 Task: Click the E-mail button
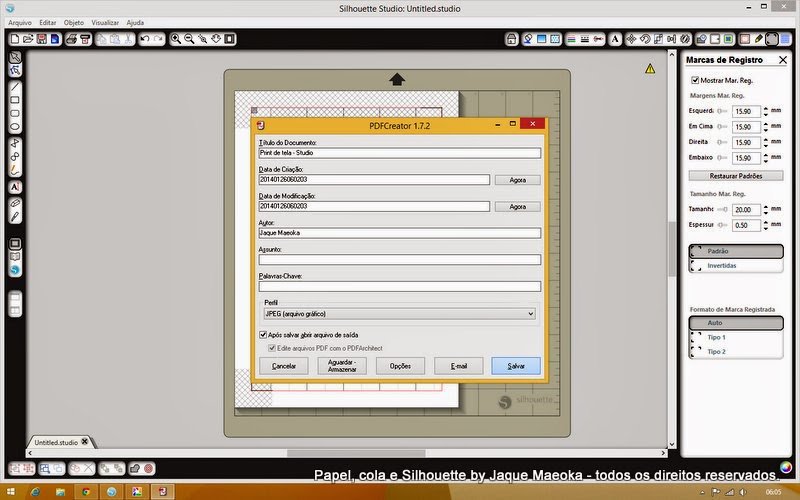[459, 366]
